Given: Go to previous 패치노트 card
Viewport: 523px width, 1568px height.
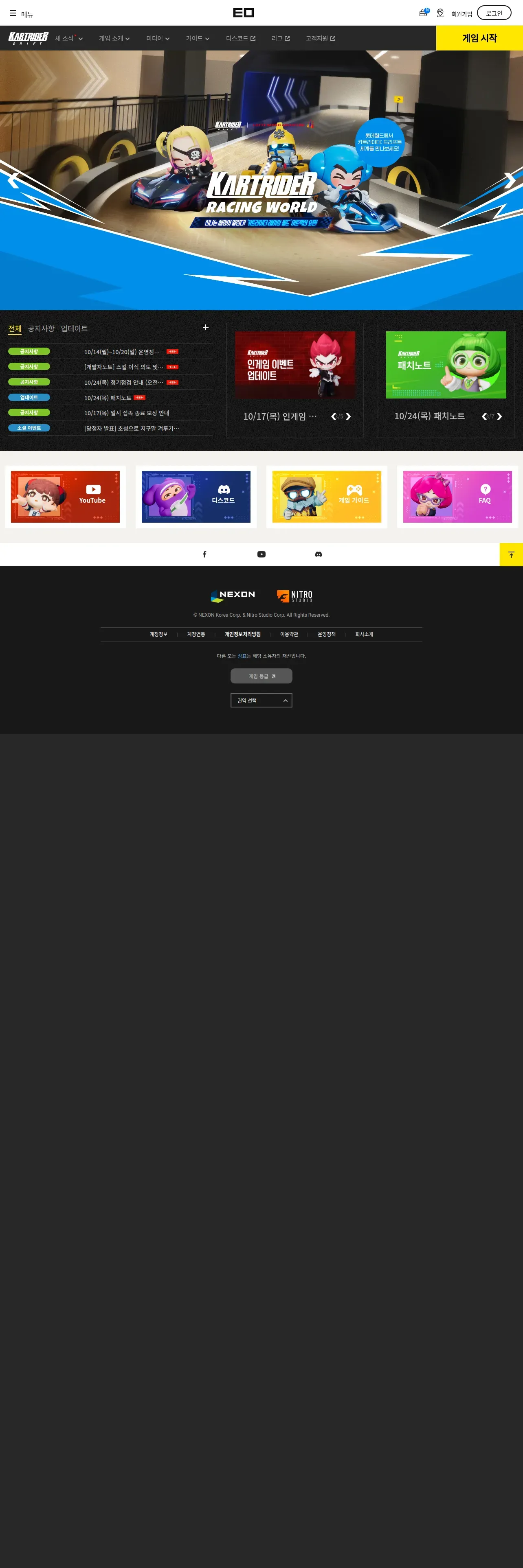Looking at the screenshot, I should pos(484,416).
